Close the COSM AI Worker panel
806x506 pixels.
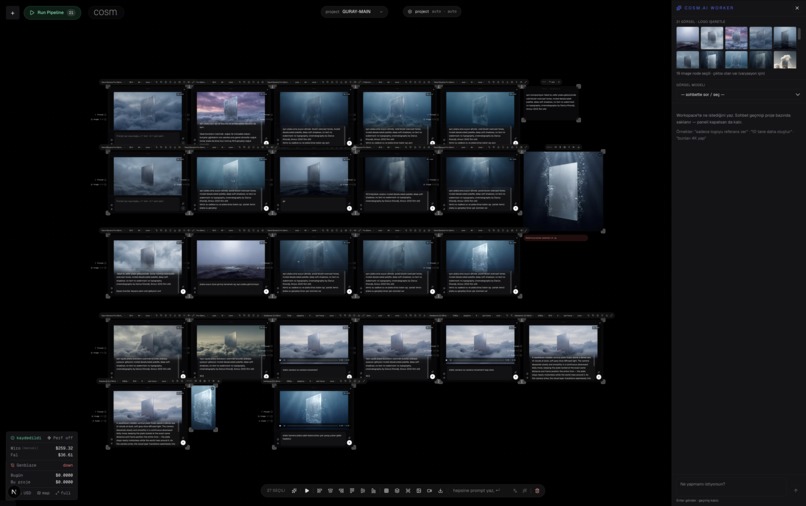(x=797, y=8)
